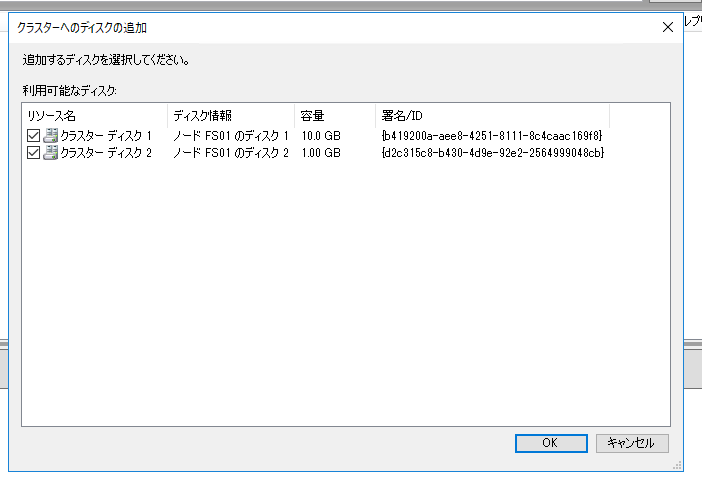The width and height of the screenshot is (702, 491).
Task: Click ノード FS01 のディスク 2 cell
Action: coord(231,153)
